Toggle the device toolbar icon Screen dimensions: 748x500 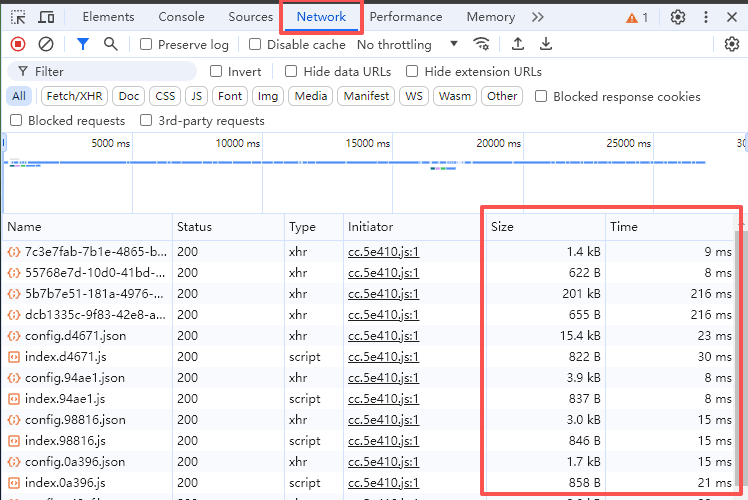pyautogui.click(x=46, y=17)
